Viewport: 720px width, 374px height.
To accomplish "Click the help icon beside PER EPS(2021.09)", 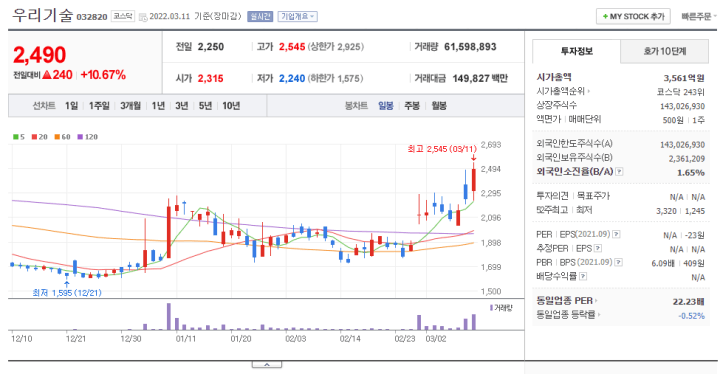I will click(616, 234).
